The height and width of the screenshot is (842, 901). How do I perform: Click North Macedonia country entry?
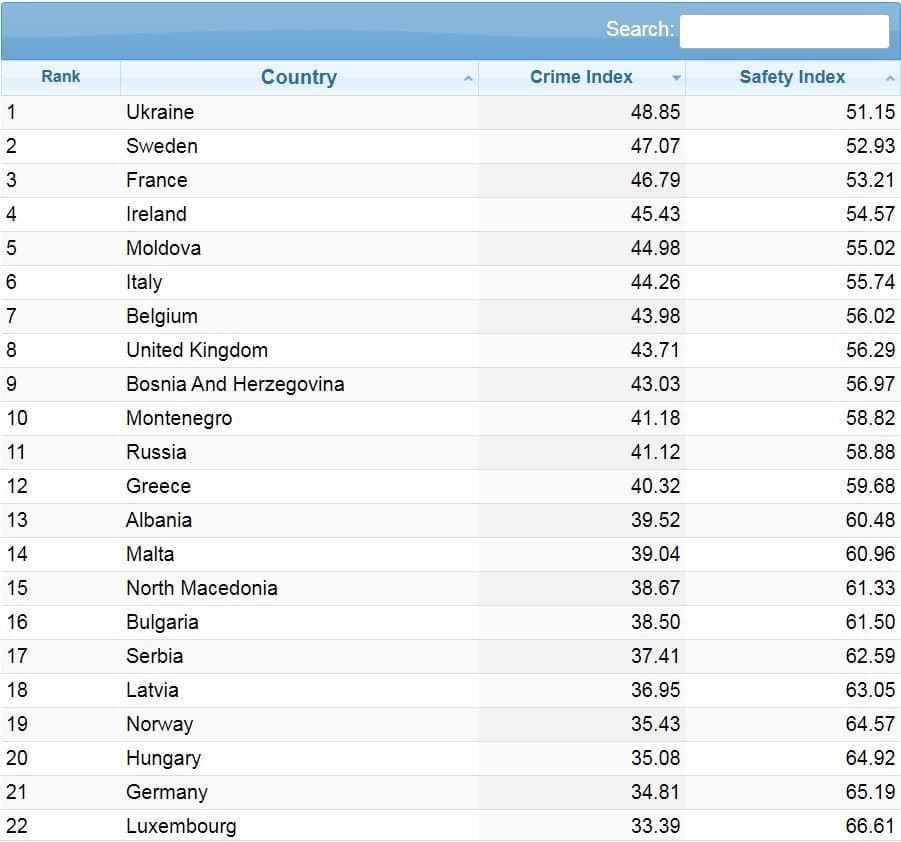click(x=202, y=588)
